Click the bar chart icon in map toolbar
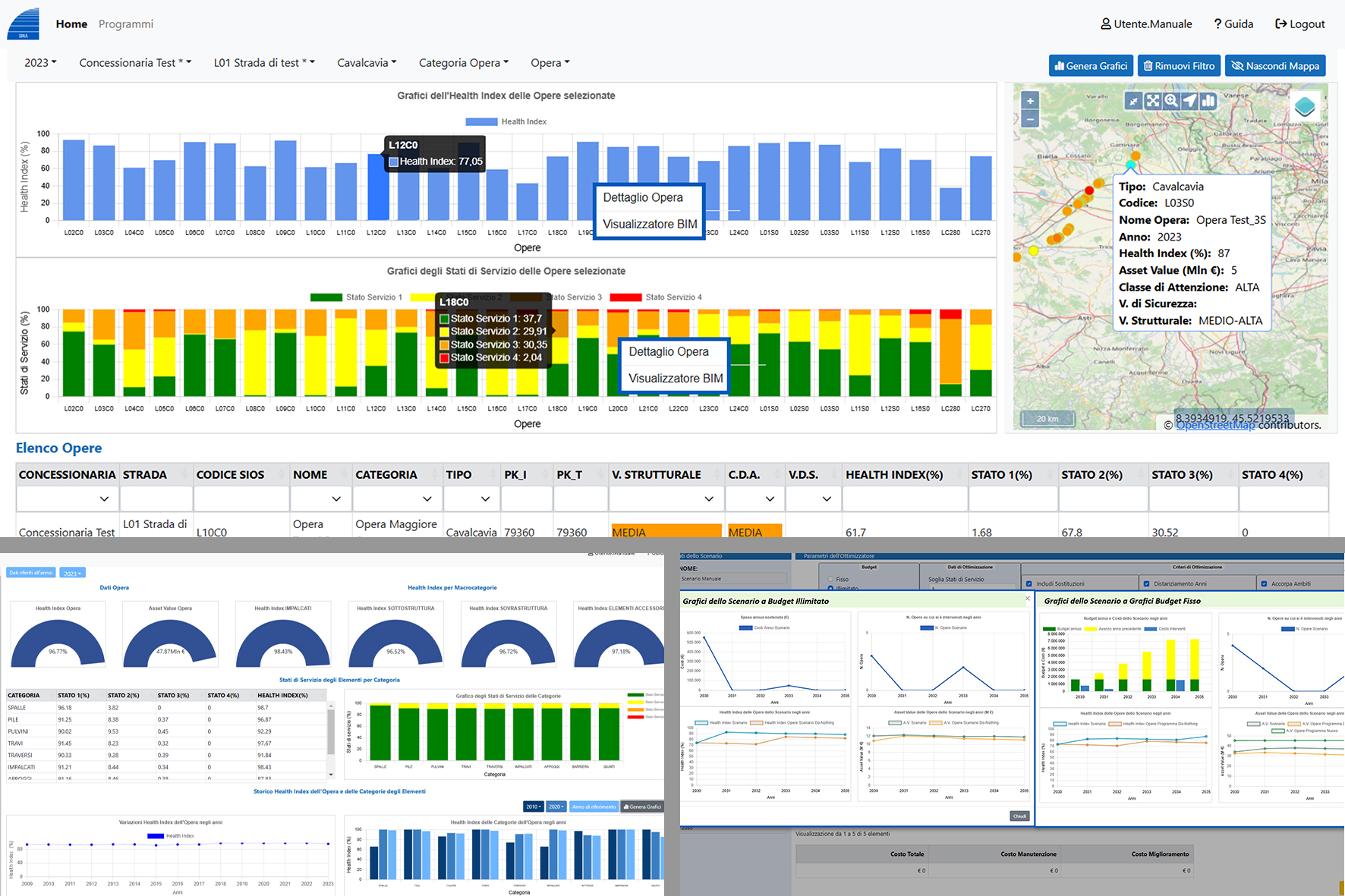The image size is (1345, 896). [1208, 101]
